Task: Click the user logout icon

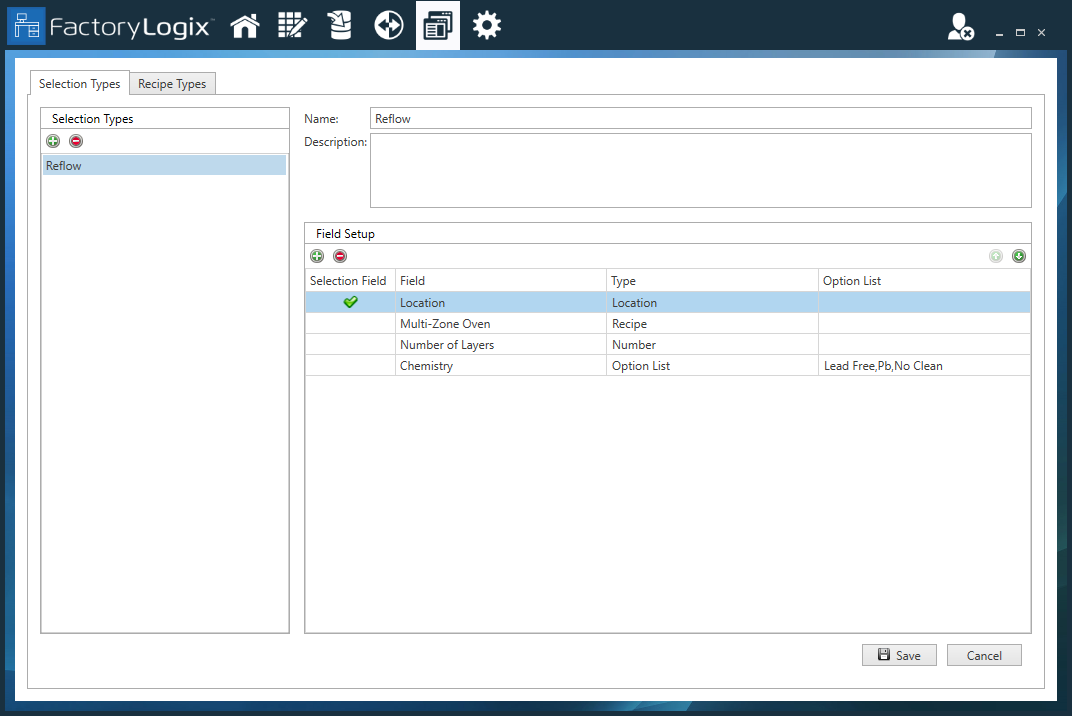Action: tap(960, 28)
